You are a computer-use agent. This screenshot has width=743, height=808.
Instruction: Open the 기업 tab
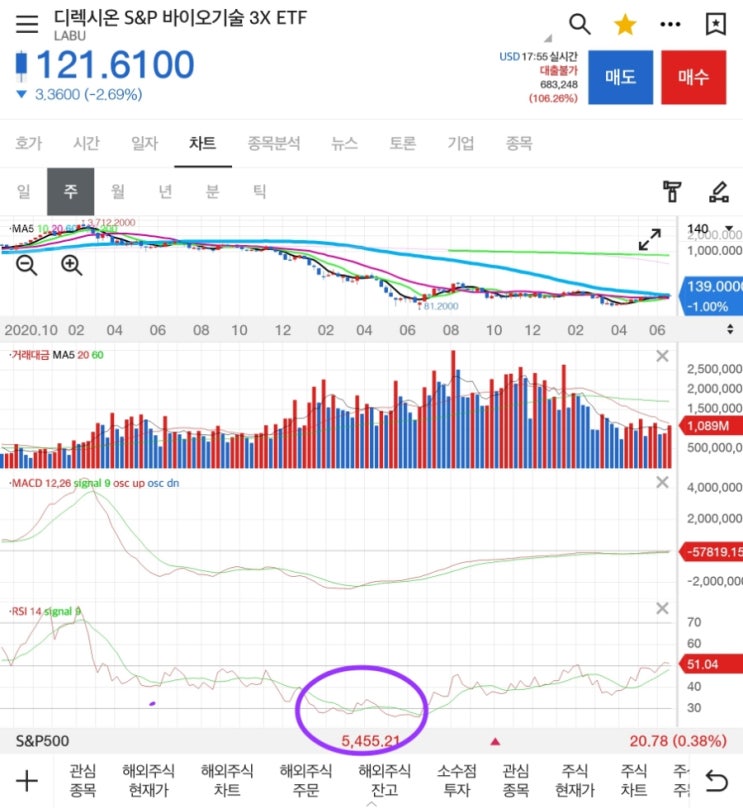coord(461,143)
